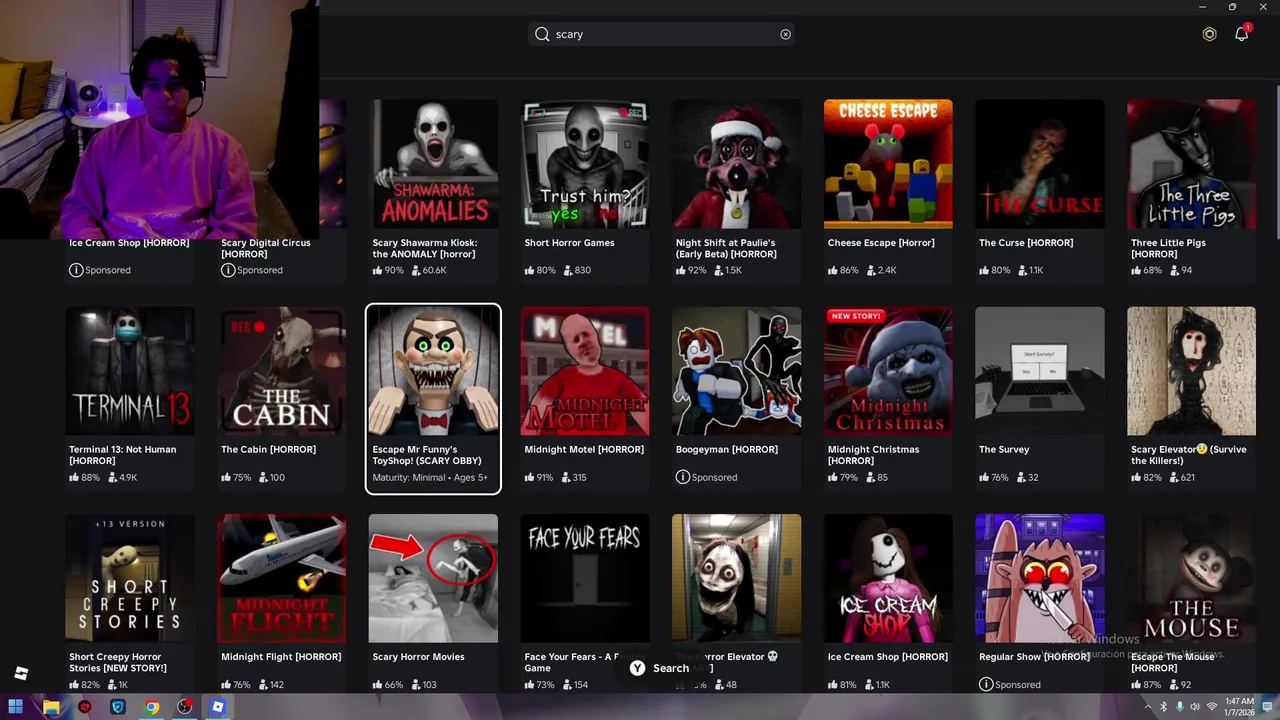Open The Three Little Pigs thumbnail
1280x720 pixels.
tap(1191, 164)
